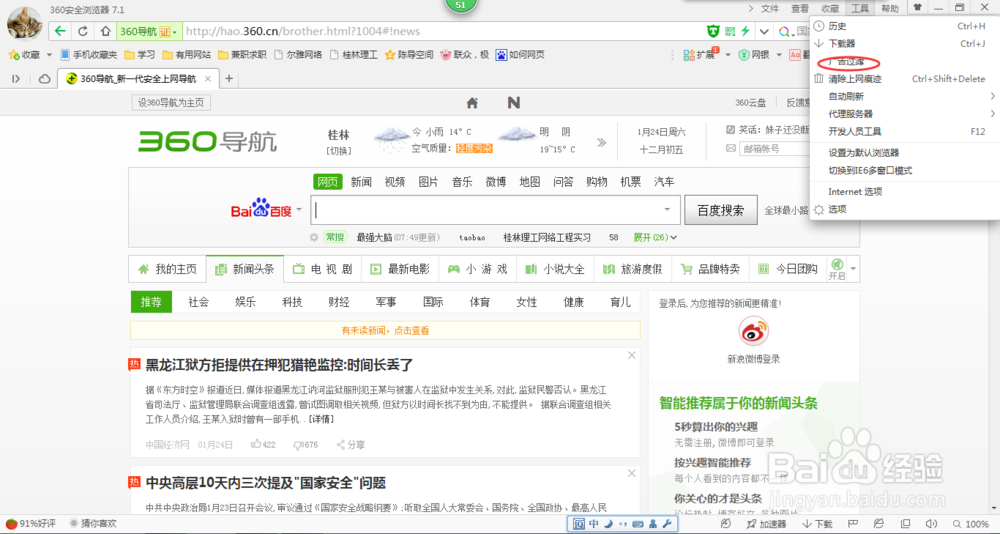This screenshot has height=534, width=1000.
Task: Open the 查看 menu
Action: pos(800,8)
